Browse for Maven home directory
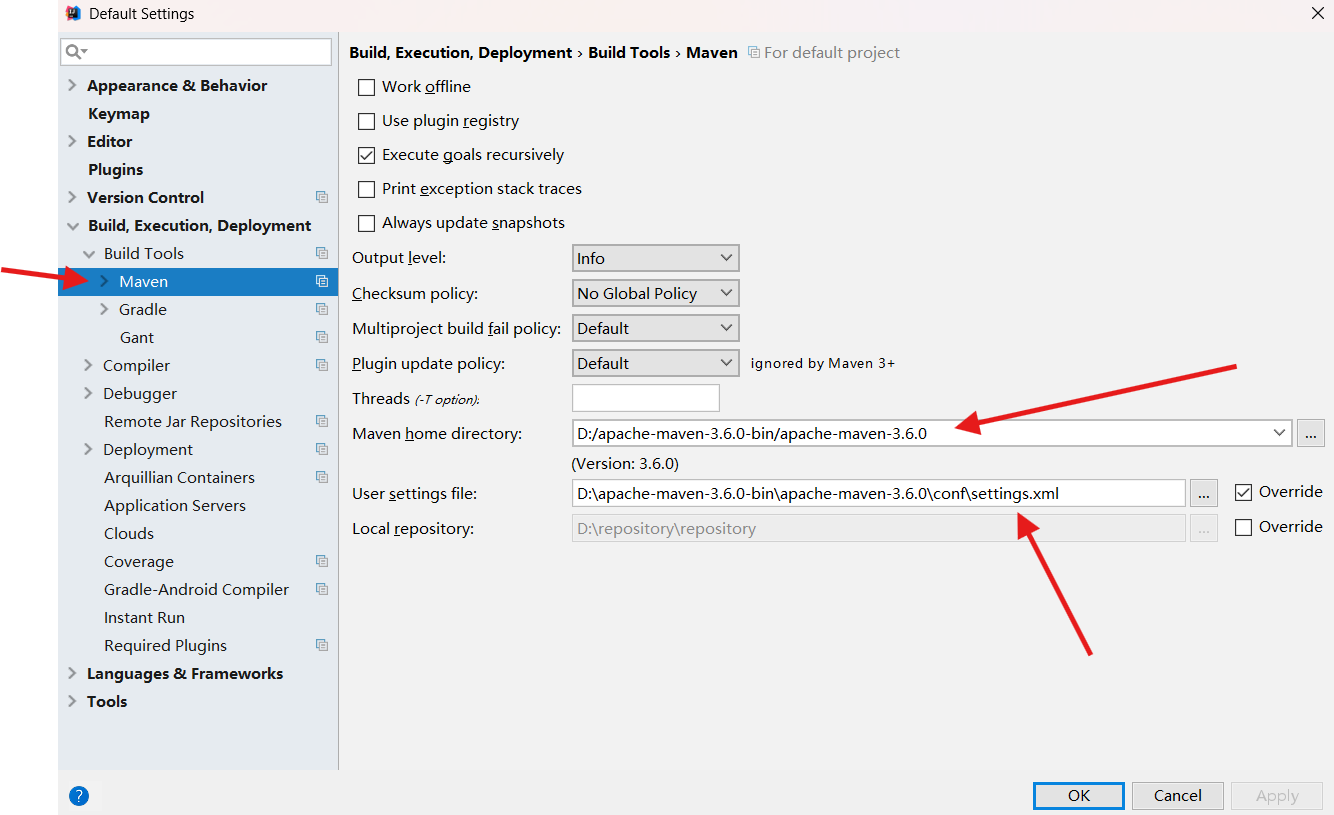The image size is (1334, 815). [1311, 433]
